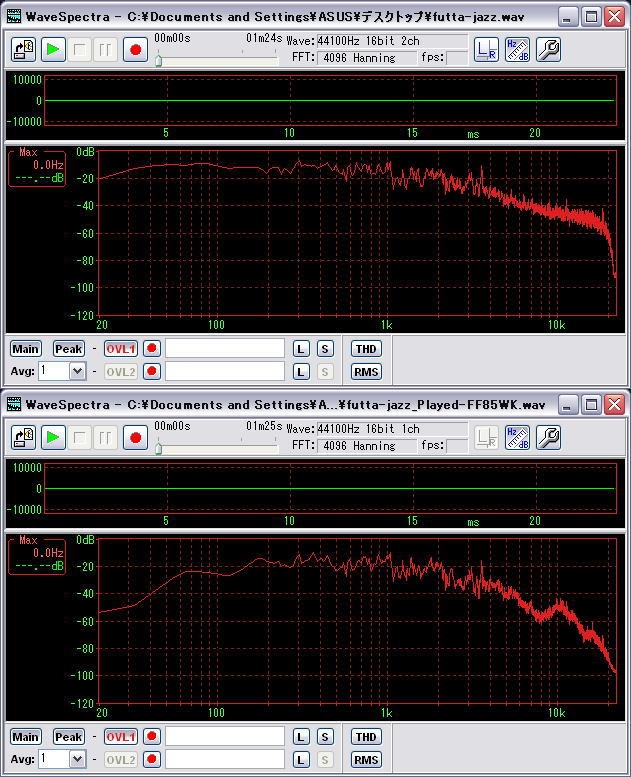The height and width of the screenshot is (777, 631).
Task: Toggle OVL1 overlay in bottom window
Action: (x=120, y=737)
